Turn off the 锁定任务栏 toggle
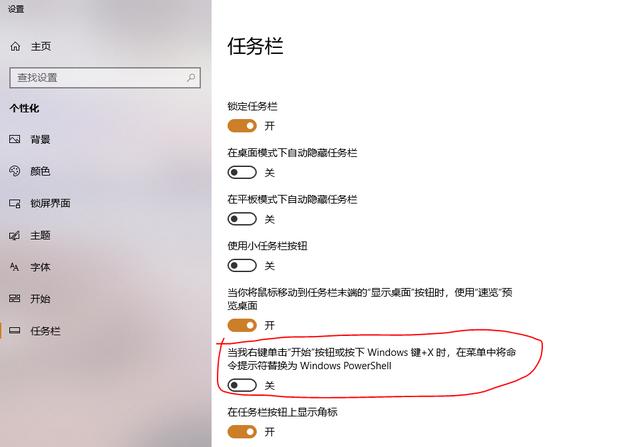This screenshot has height=447, width=640. point(242,126)
